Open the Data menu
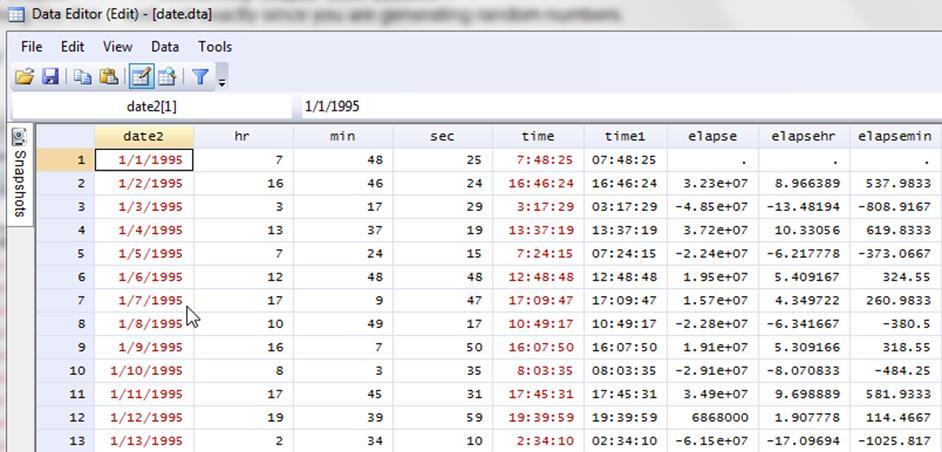942x452 pixels. (165, 46)
